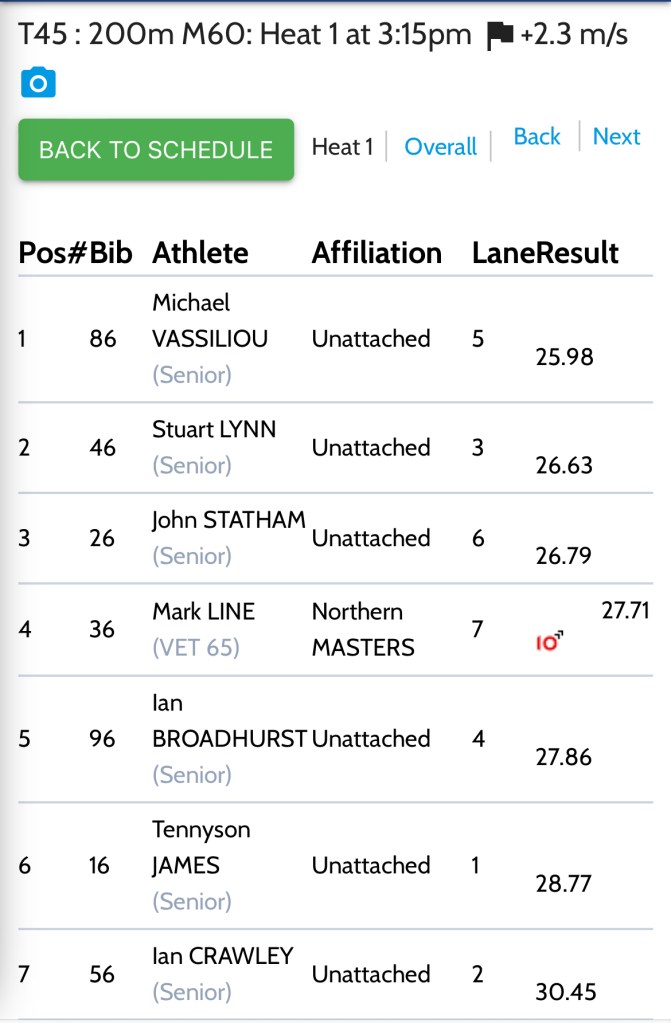
Task: Sort by the Athlete column header
Action: pos(200,253)
